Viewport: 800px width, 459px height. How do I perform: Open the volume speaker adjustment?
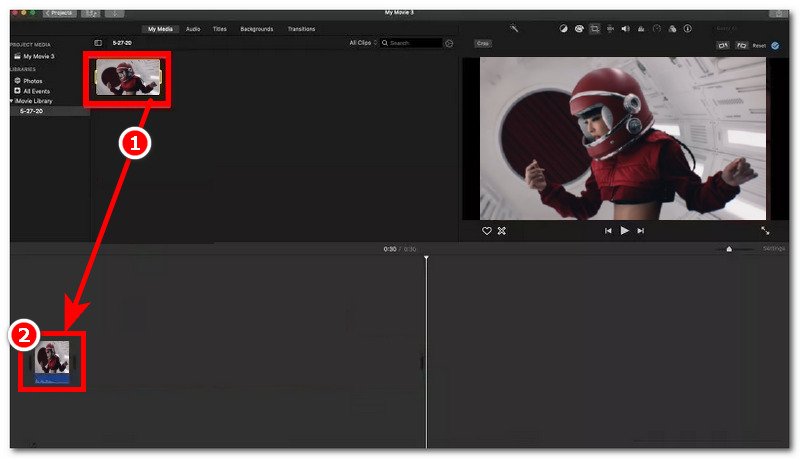pos(626,29)
